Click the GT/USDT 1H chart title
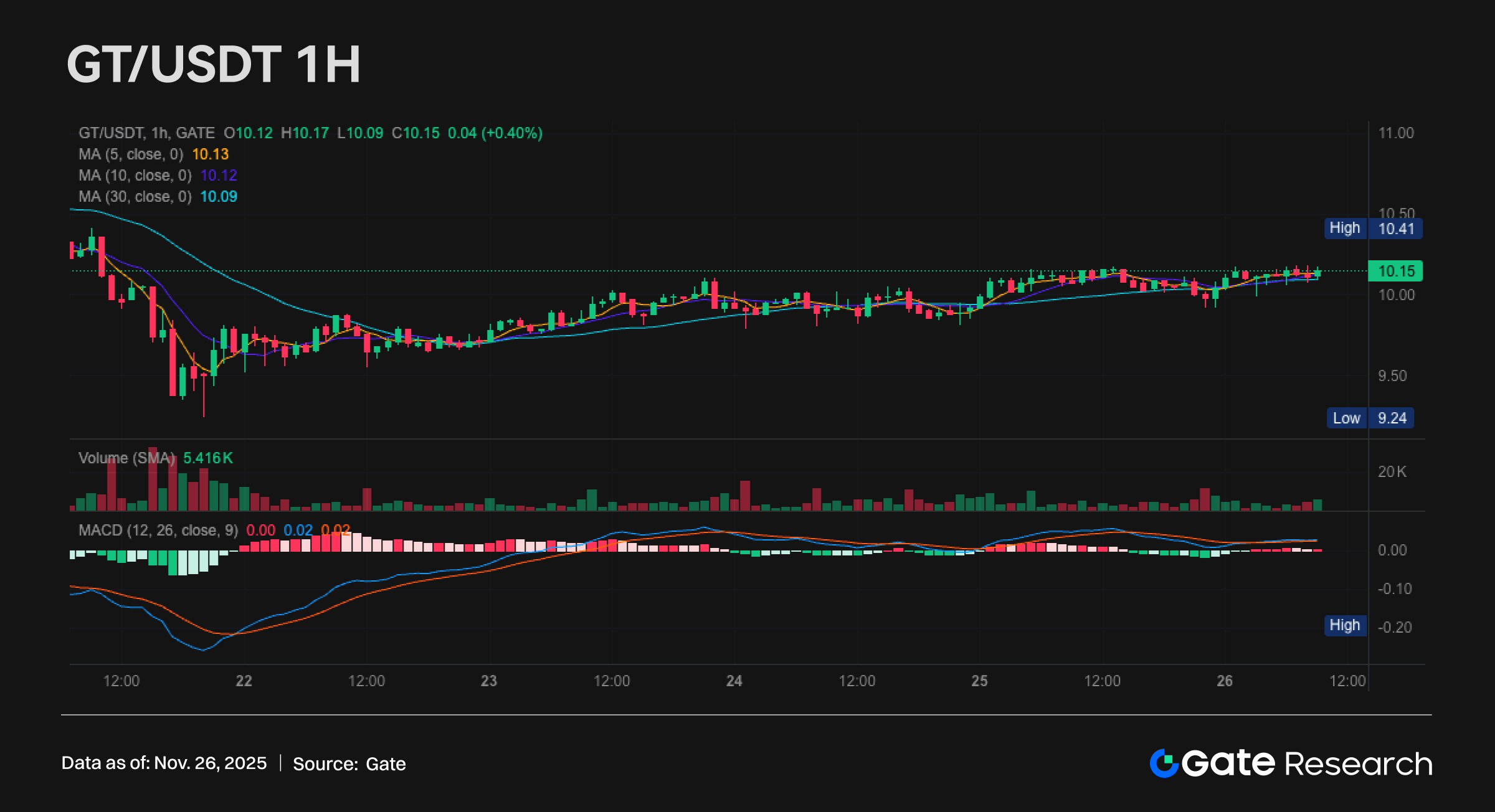This screenshot has width=1495, height=812. tap(214, 65)
